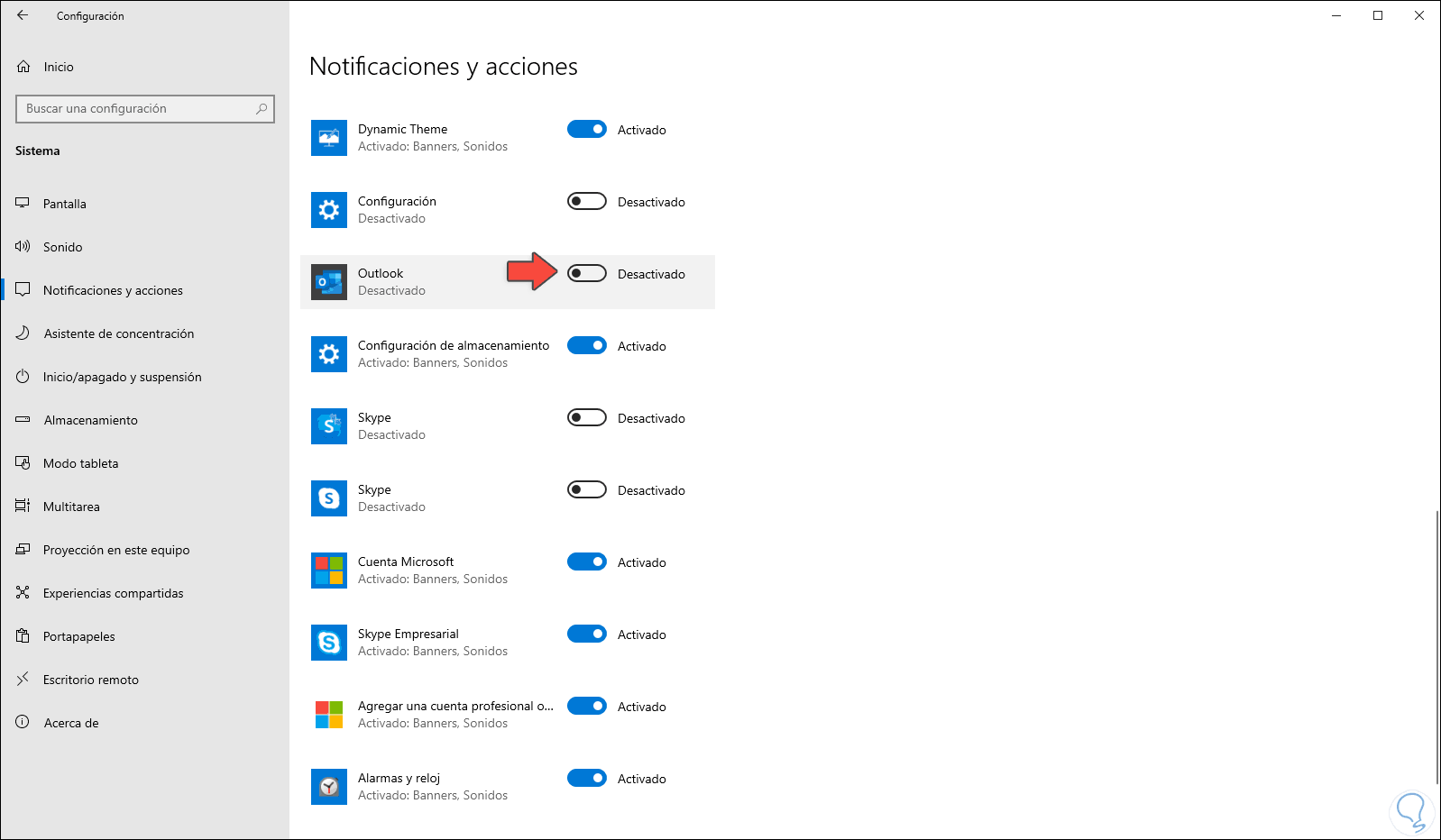The width and height of the screenshot is (1441, 840).
Task: Click the Cuenta Microsoft logo icon
Action: click(329, 571)
